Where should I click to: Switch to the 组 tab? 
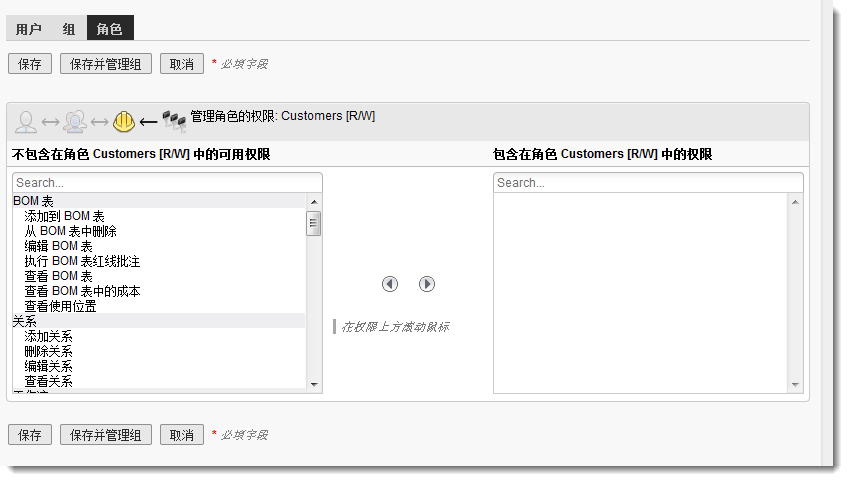[69, 29]
